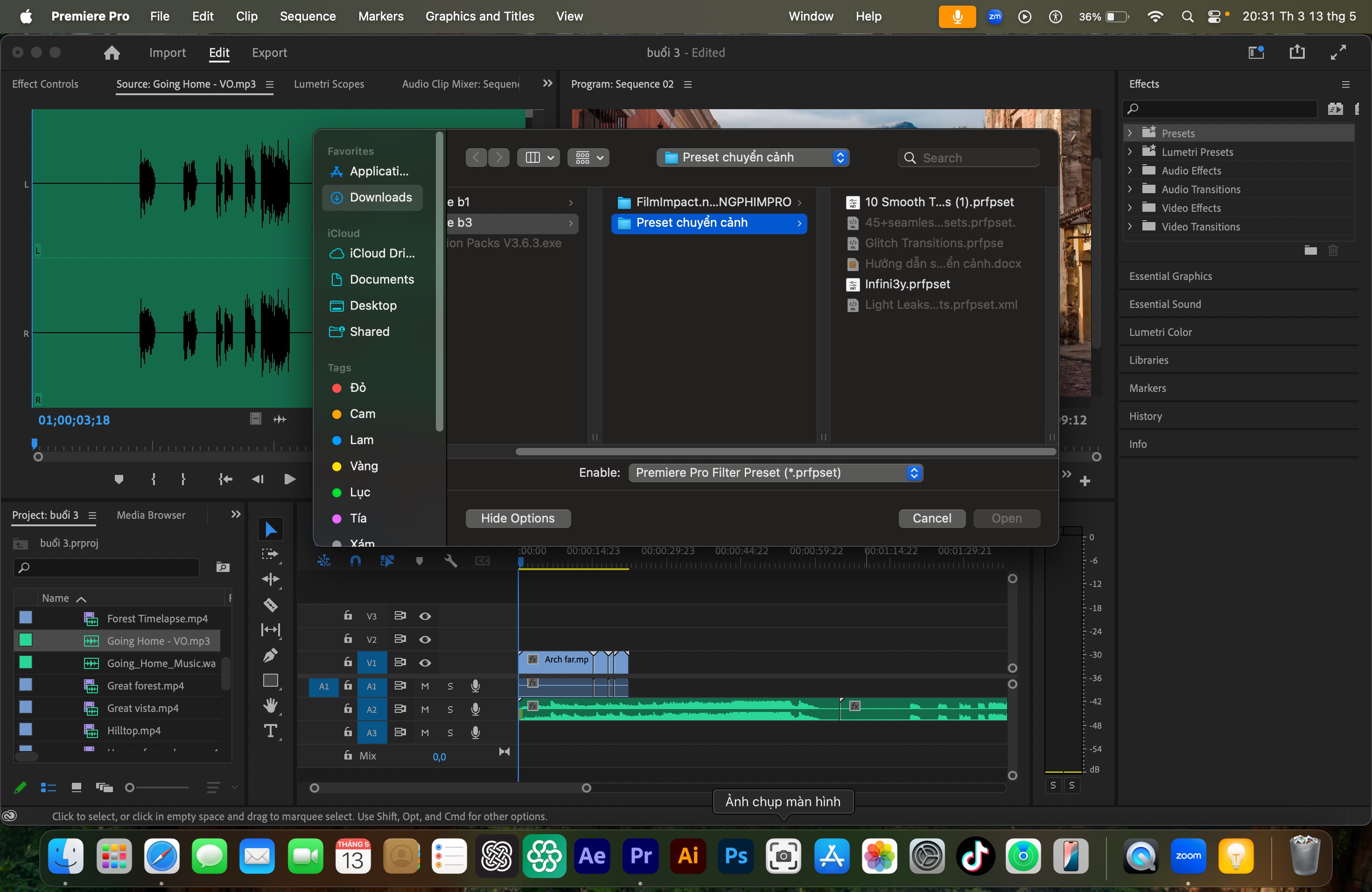Expand the Presets folder in Effects
The image size is (1372, 892).
[1130, 132]
